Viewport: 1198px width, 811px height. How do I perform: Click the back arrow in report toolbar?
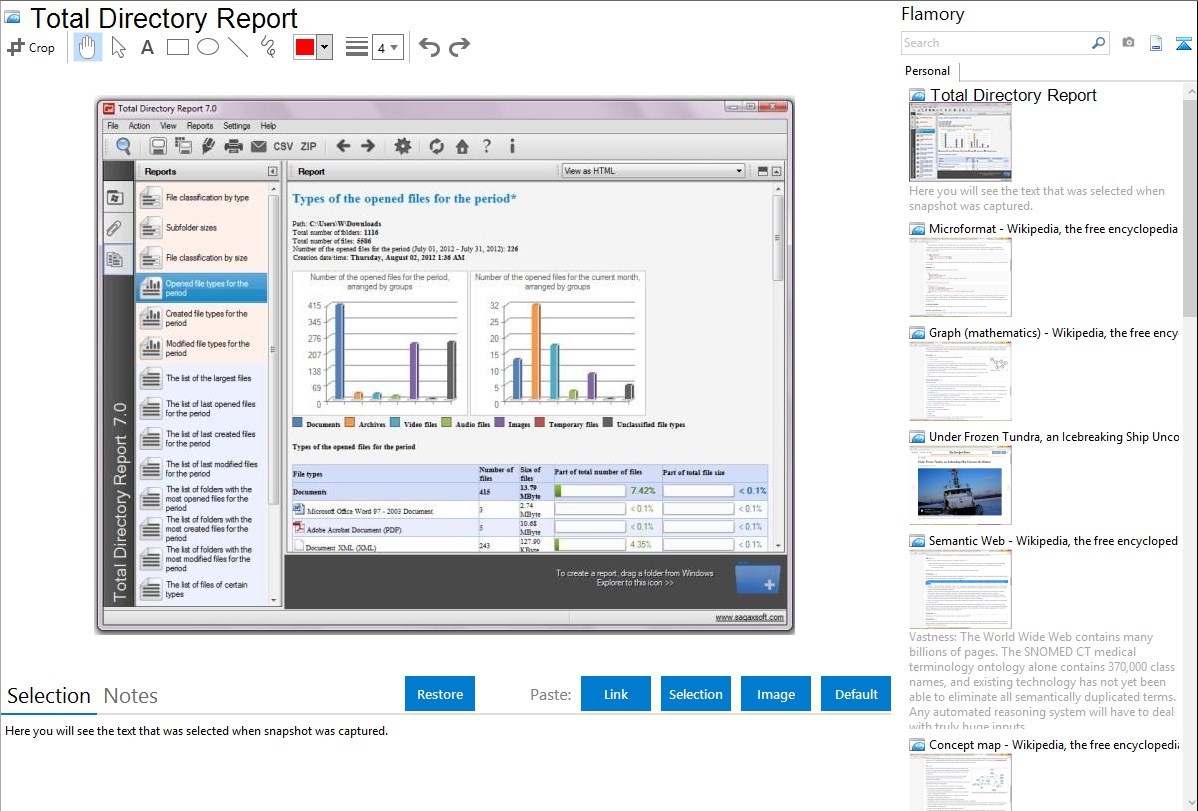tap(344, 146)
